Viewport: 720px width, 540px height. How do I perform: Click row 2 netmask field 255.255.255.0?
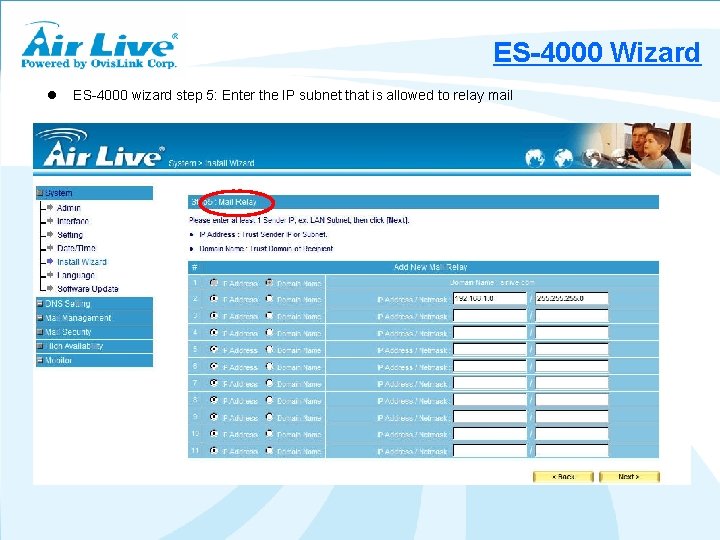click(x=572, y=298)
